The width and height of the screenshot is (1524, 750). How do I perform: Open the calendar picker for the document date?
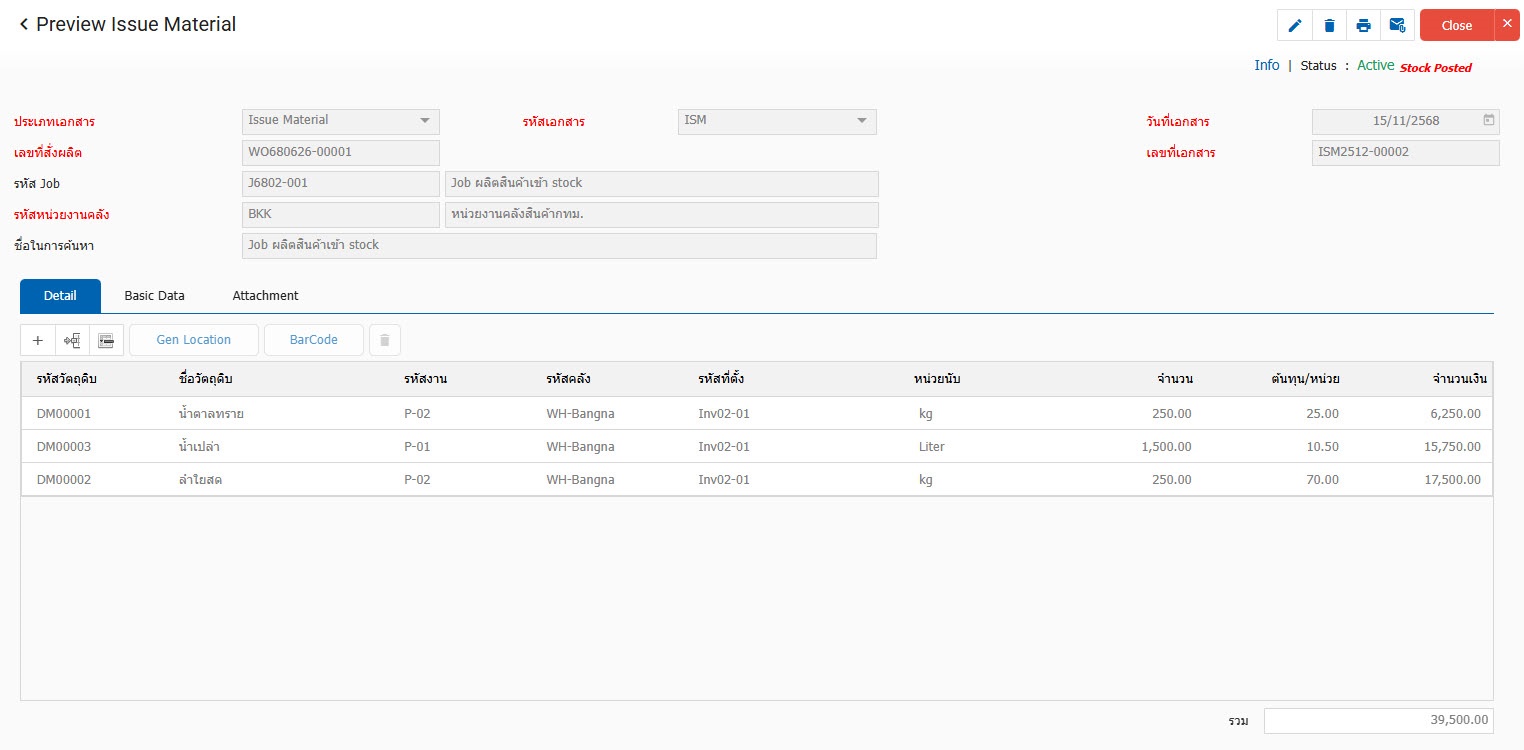[1488, 121]
